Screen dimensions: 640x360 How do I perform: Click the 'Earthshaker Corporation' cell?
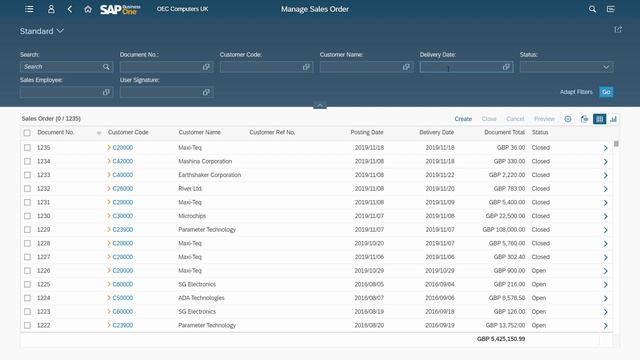[209, 175]
